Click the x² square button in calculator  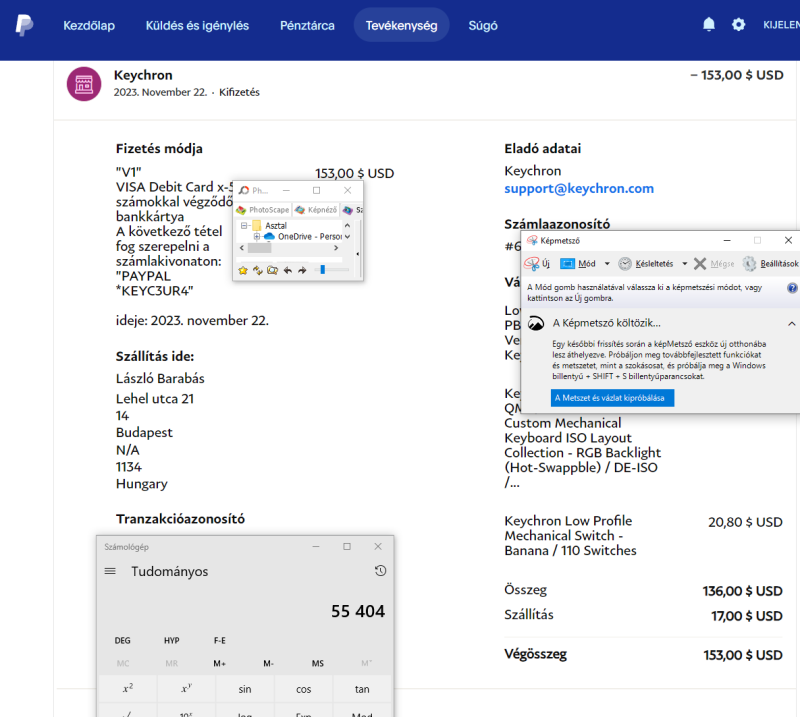pyautogui.click(x=128, y=689)
